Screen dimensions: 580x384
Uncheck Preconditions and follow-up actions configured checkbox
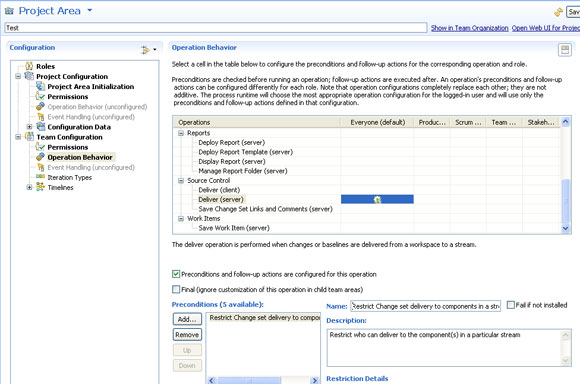tap(176, 274)
